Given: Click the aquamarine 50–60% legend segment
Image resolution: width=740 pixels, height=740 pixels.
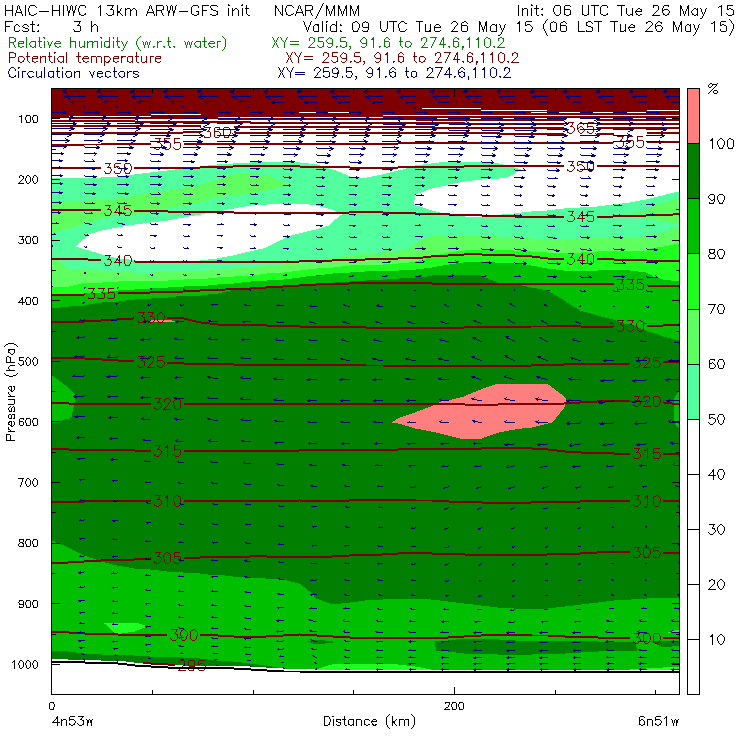Looking at the screenshot, I should click(693, 392).
